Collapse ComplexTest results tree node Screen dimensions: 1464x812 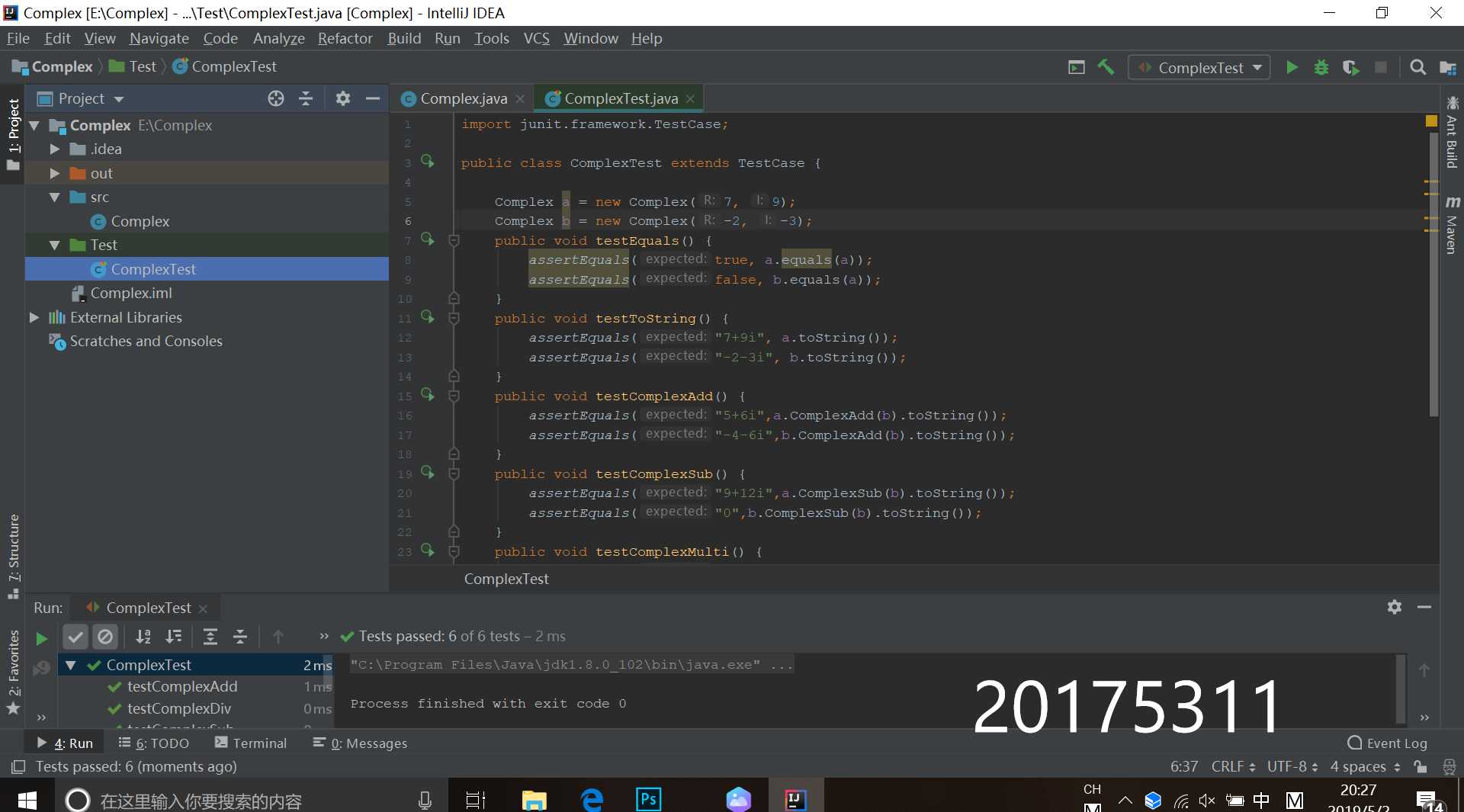[x=71, y=665]
